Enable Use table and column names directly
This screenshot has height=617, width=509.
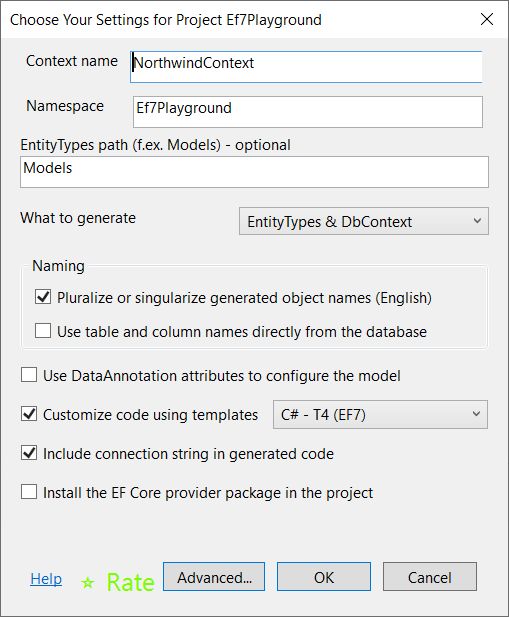click(x=43, y=331)
